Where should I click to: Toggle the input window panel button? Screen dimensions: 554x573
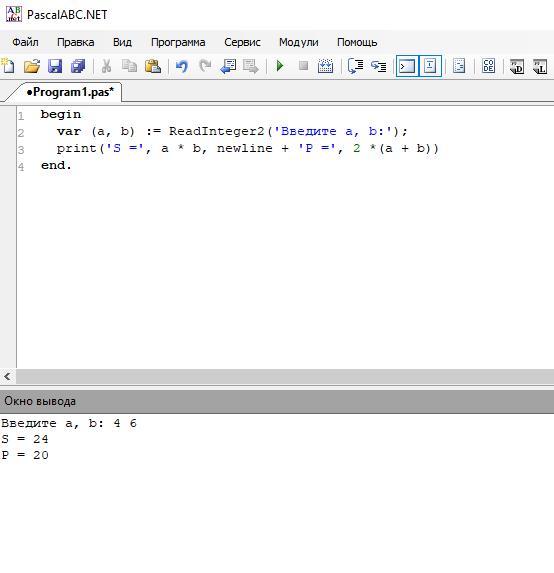coord(430,66)
